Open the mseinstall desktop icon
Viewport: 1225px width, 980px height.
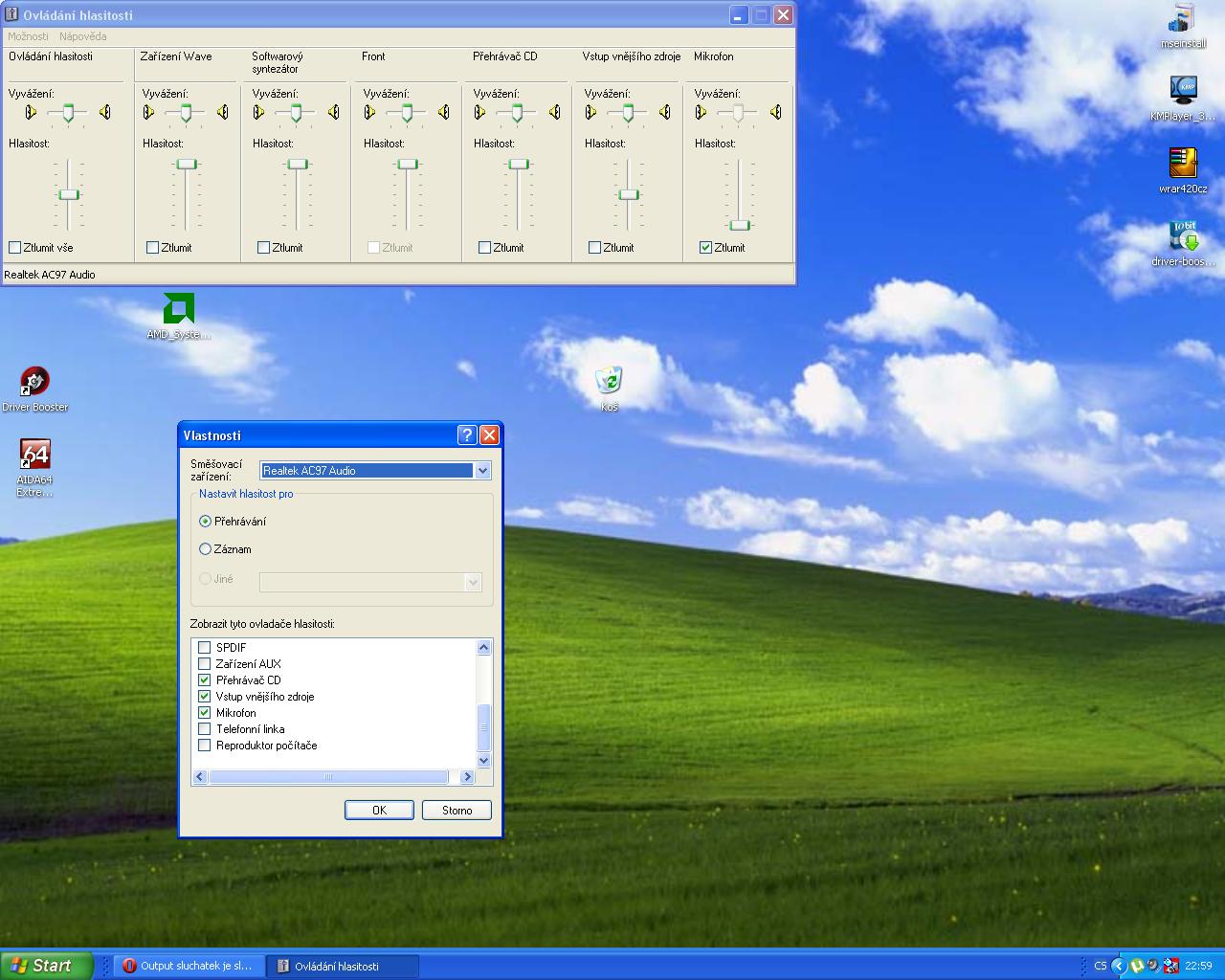tap(1184, 19)
